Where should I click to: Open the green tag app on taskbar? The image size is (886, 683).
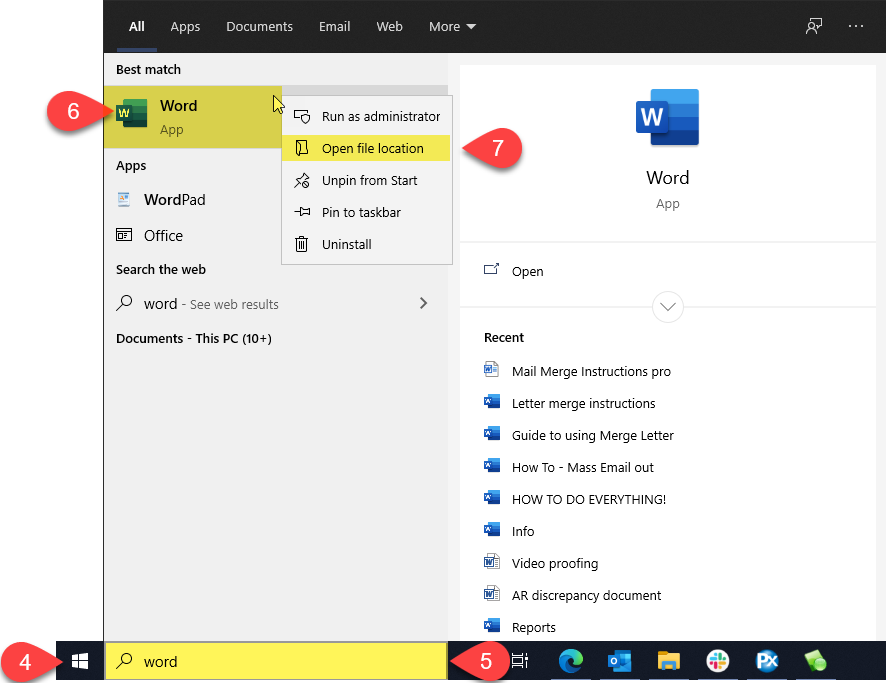click(x=815, y=660)
